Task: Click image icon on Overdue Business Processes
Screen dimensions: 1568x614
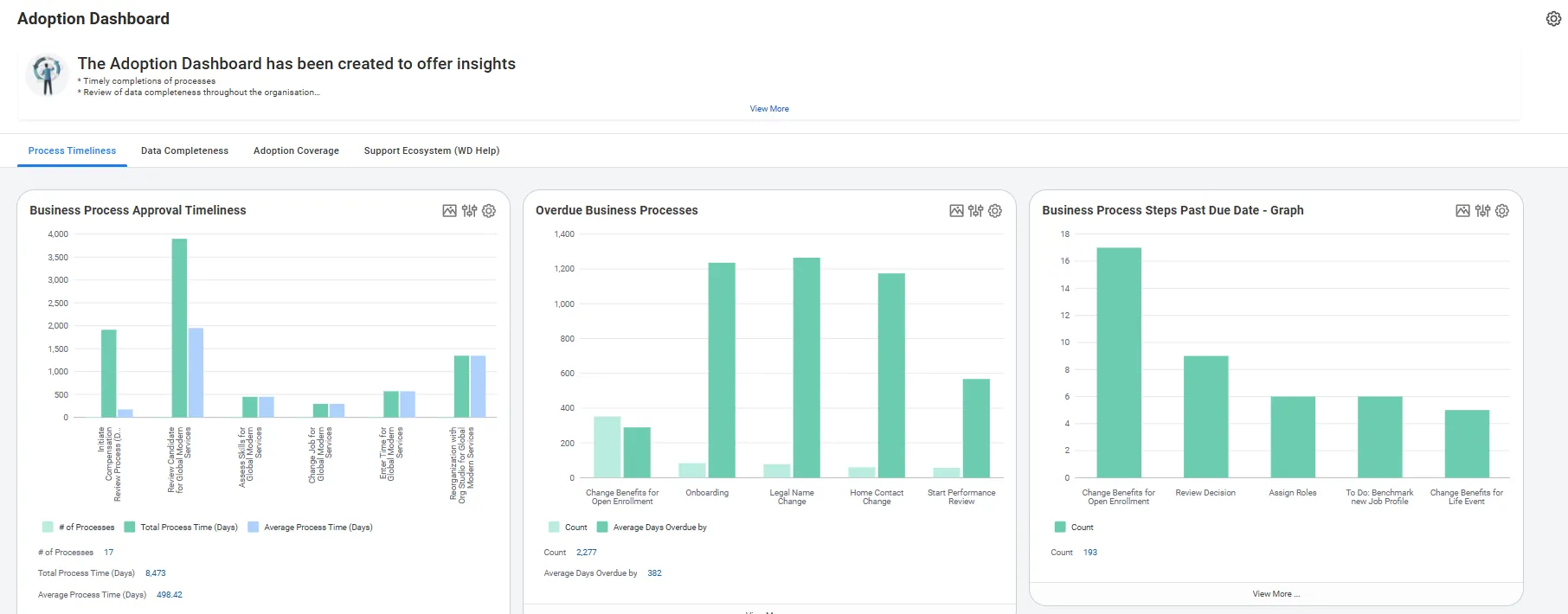Action: coord(956,211)
